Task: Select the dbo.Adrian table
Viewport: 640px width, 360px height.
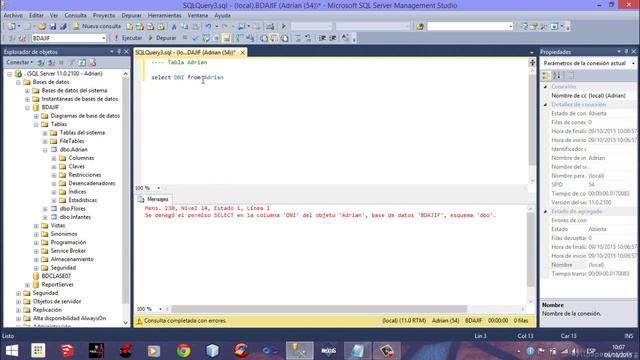Action: 73,150
